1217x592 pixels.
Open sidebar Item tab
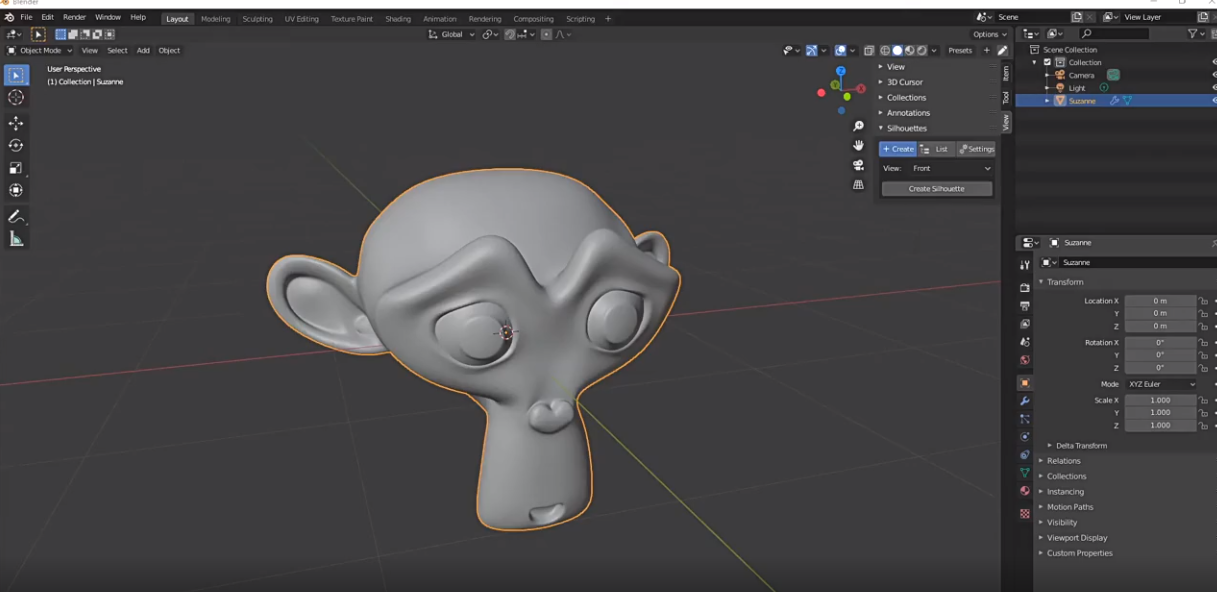pos(1006,73)
